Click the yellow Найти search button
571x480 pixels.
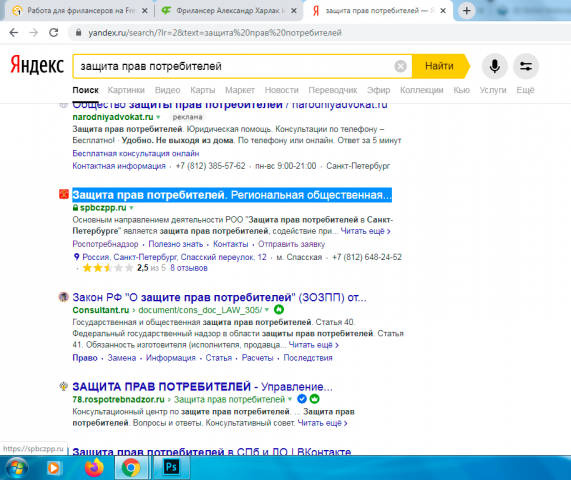coord(440,66)
